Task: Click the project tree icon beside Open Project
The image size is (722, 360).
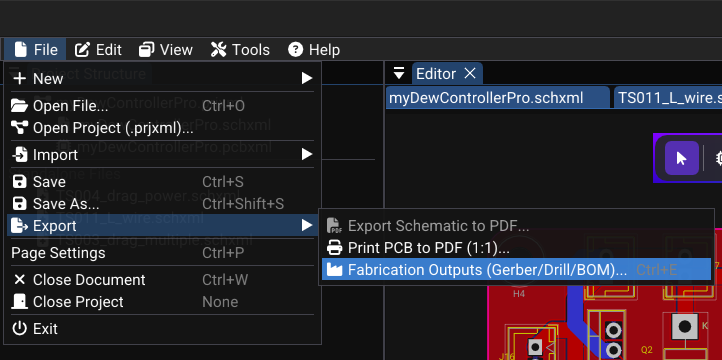Action: click(19, 128)
